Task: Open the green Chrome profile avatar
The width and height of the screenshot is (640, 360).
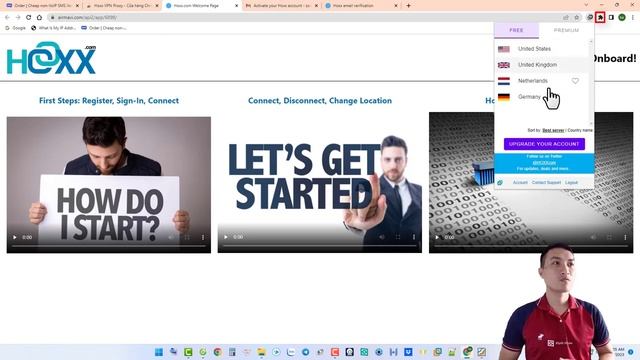Action: (x=622, y=18)
